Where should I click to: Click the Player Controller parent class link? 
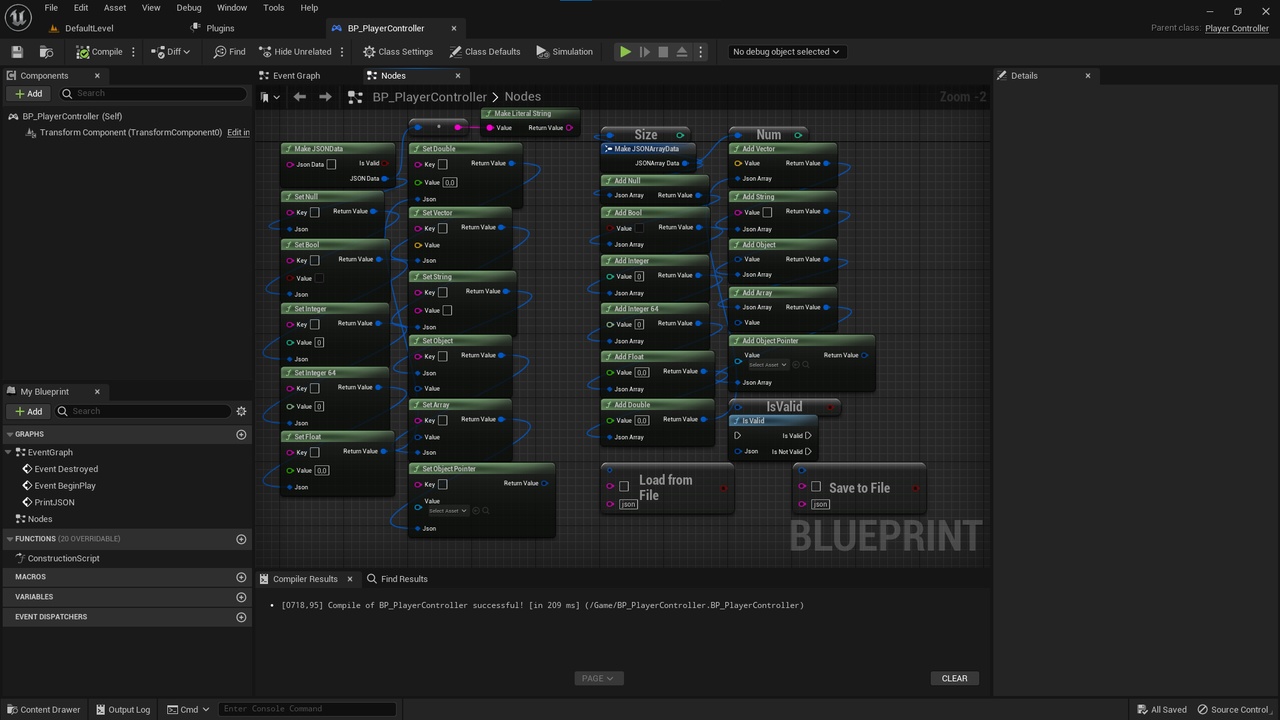pyautogui.click(x=1237, y=28)
